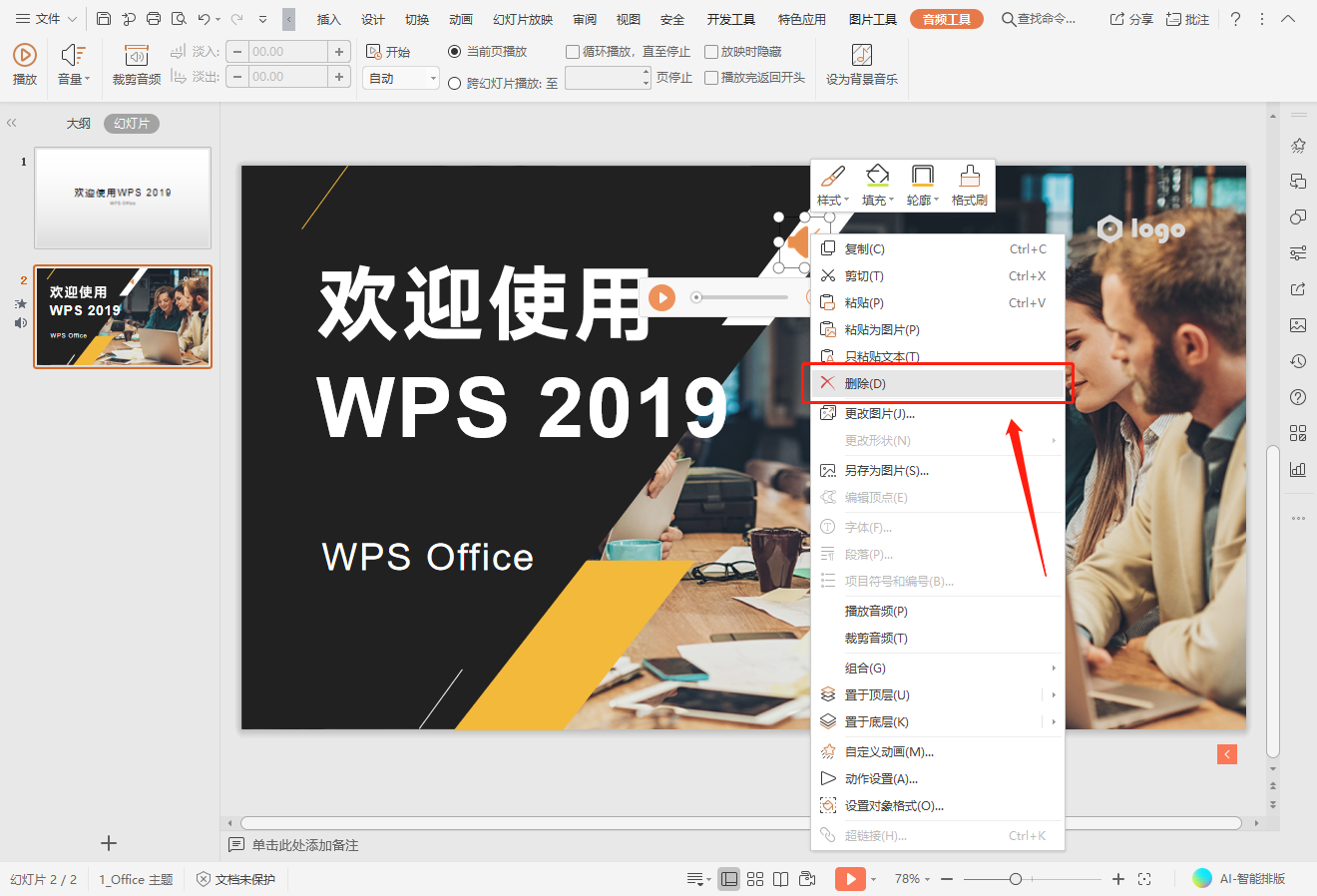This screenshot has height=896, width=1317.
Task: Click the Trim Audio (裁剪音频) ribbon icon
Action: (x=137, y=56)
